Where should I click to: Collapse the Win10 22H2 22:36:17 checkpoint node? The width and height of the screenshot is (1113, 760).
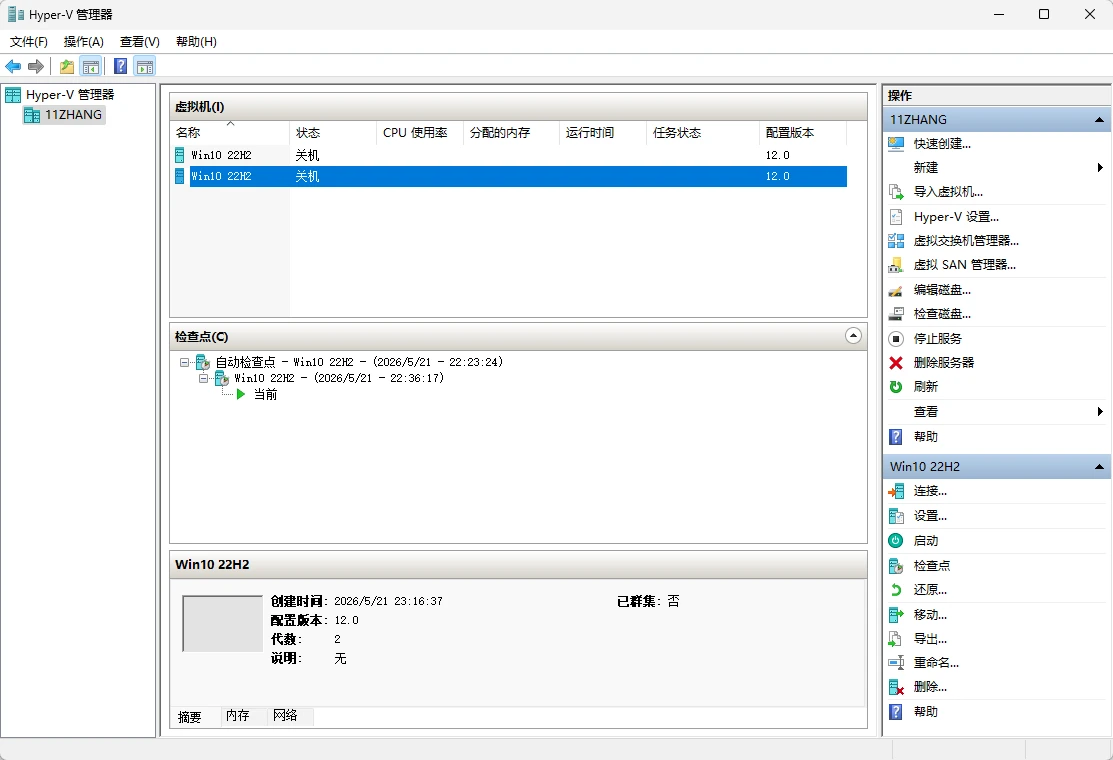pyautogui.click(x=204, y=379)
